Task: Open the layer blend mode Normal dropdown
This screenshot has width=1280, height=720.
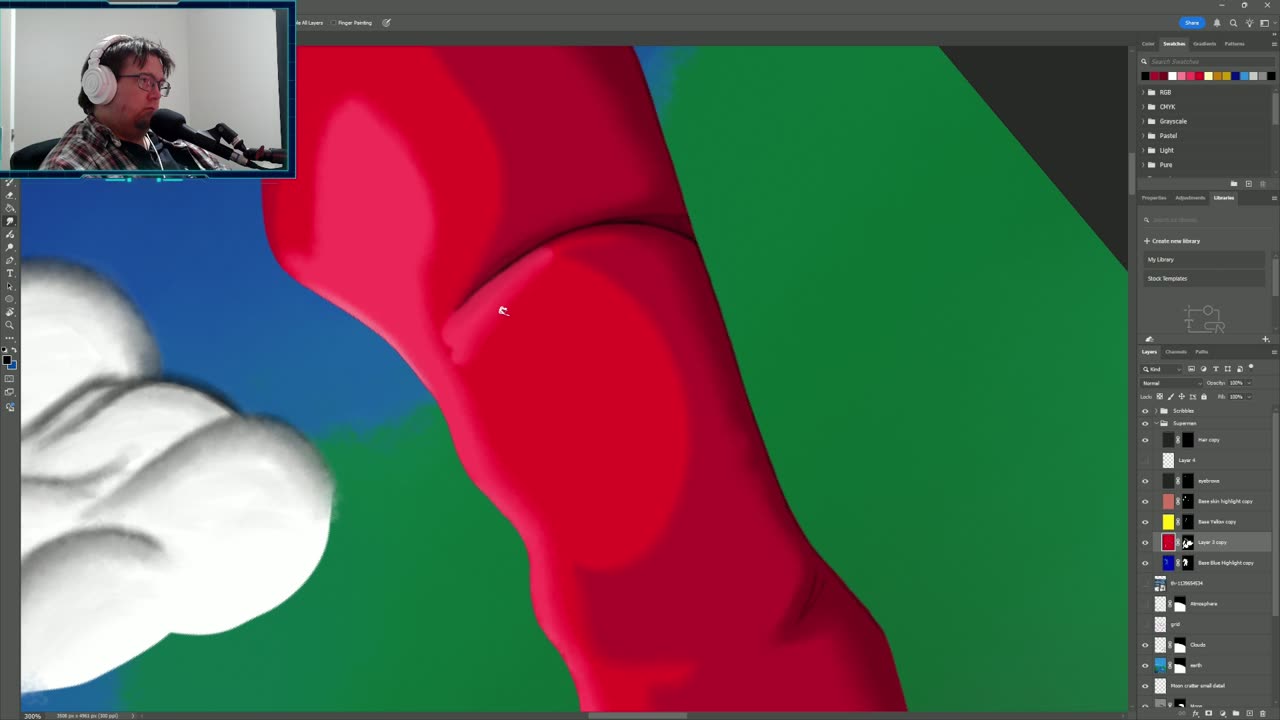Action: [x=1172, y=383]
